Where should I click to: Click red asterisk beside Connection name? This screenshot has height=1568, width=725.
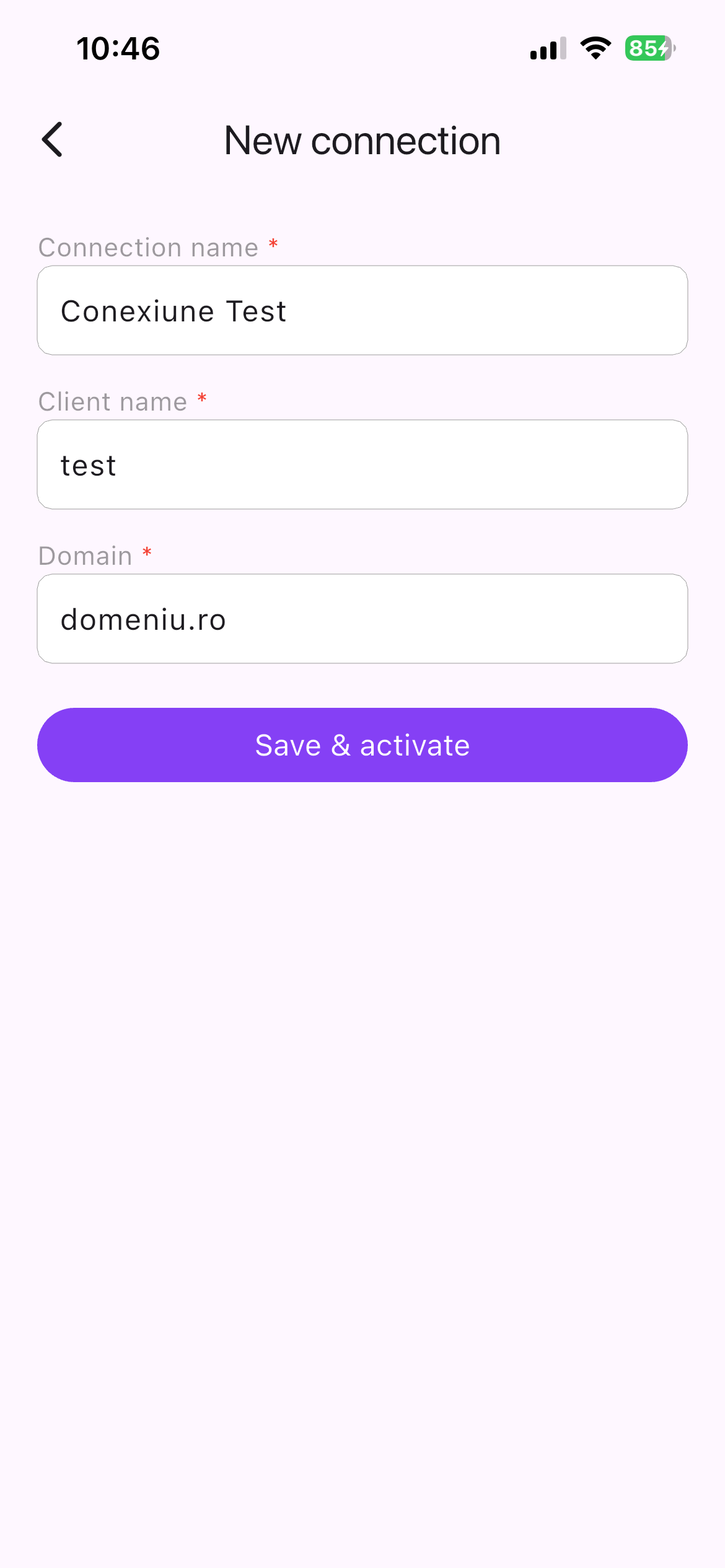(273, 243)
